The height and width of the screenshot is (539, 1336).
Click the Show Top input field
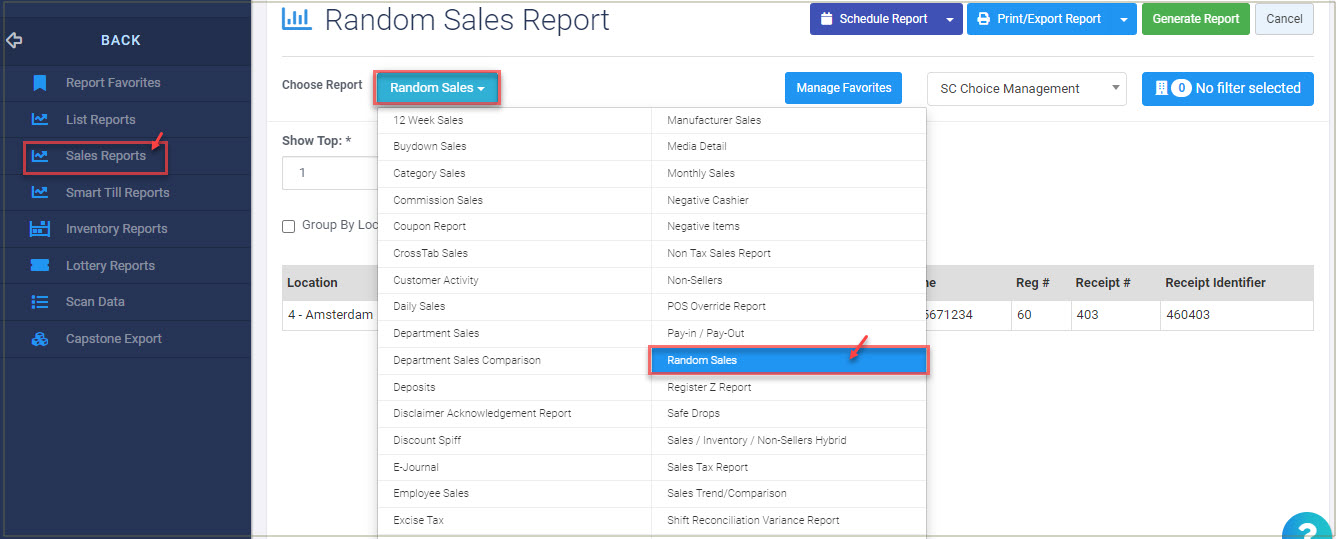tap(330, 173)
